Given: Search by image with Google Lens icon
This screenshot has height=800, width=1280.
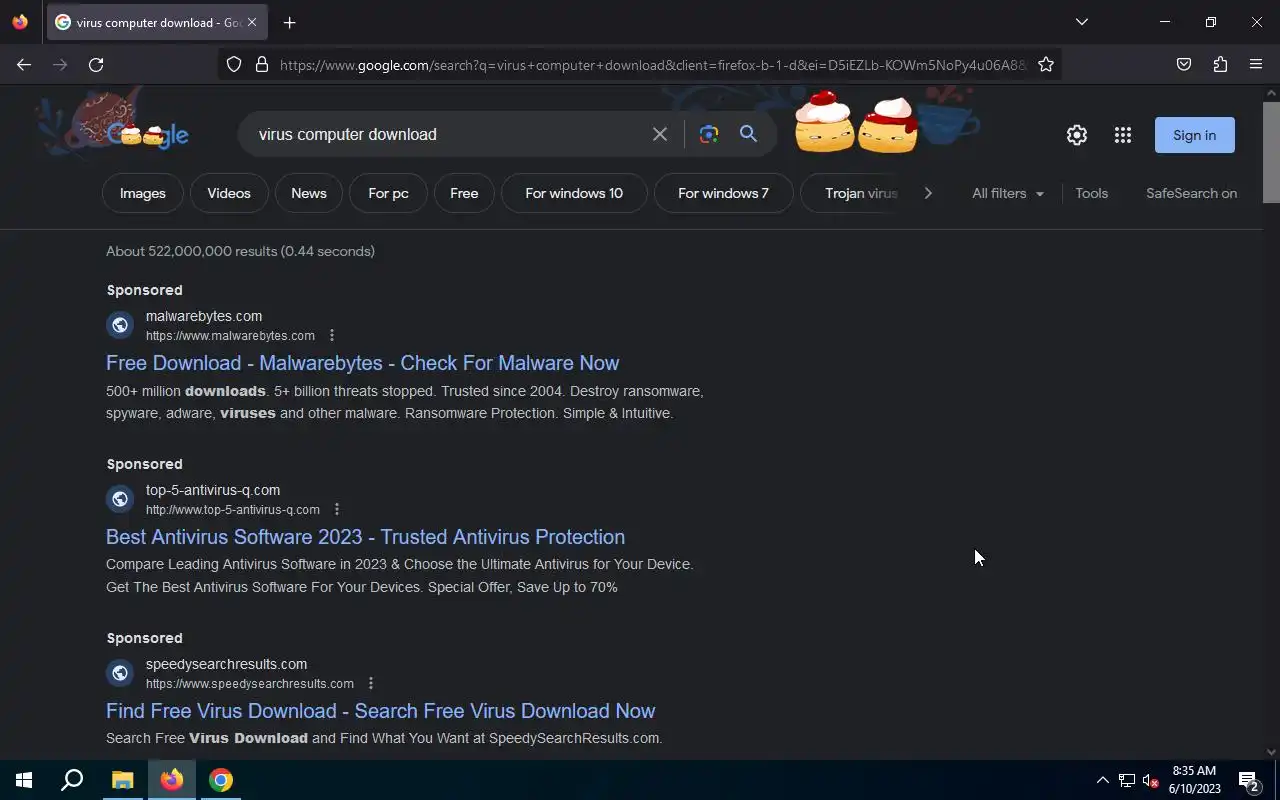Looking at the screenshot, I should [x=709, y=134].
